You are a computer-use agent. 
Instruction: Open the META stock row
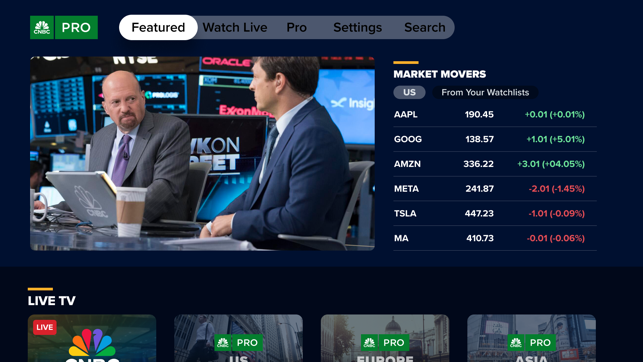[495, 189]
